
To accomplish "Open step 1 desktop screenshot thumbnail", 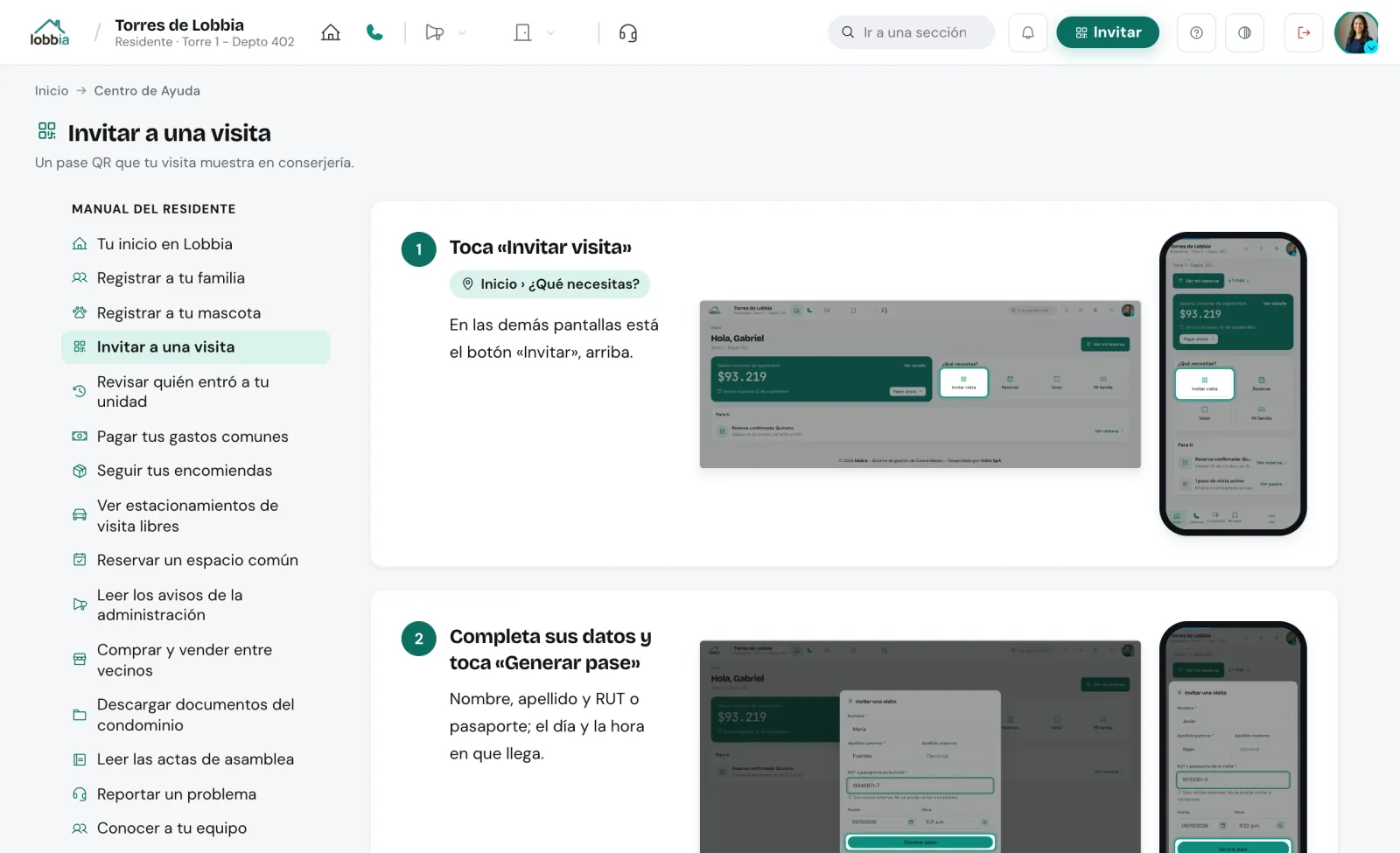I will tap(920, 384).
